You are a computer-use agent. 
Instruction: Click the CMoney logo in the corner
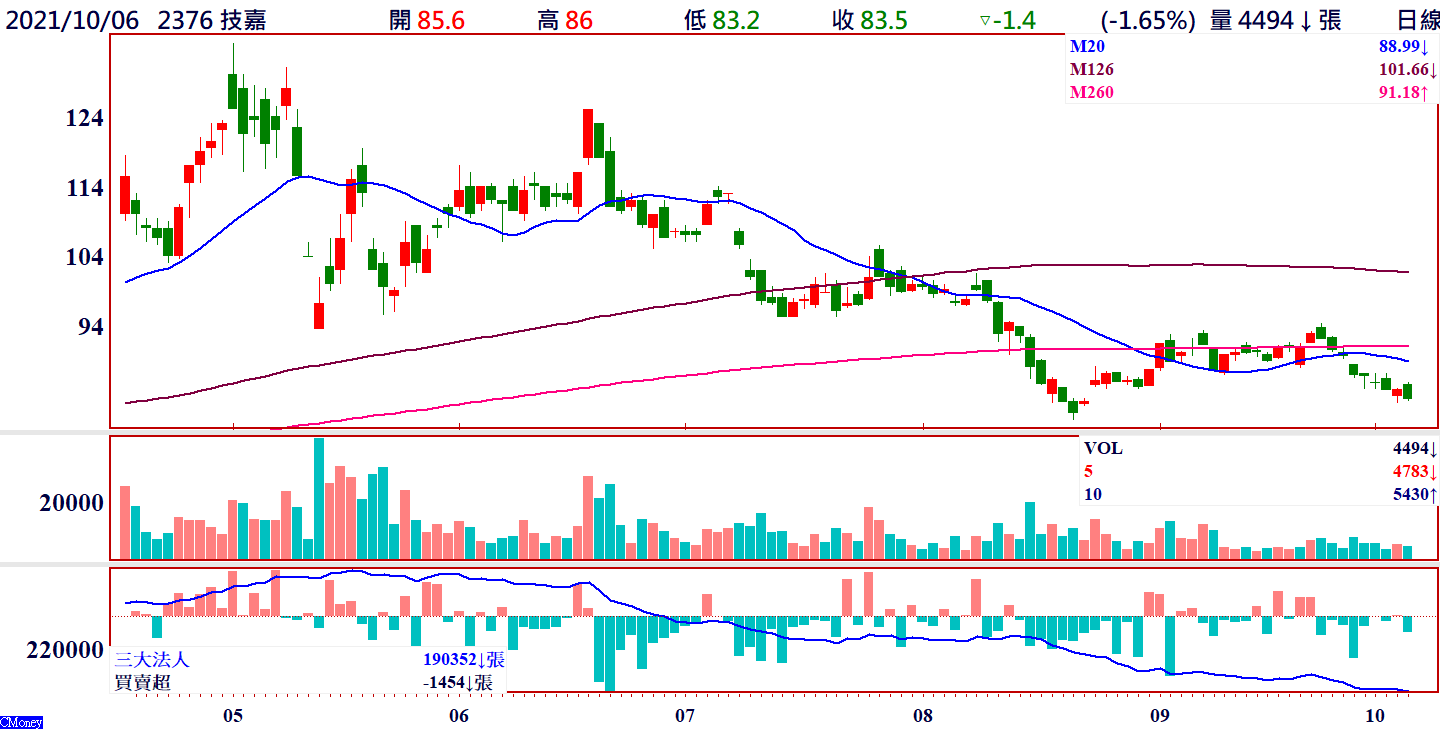[x=21, y=722]
